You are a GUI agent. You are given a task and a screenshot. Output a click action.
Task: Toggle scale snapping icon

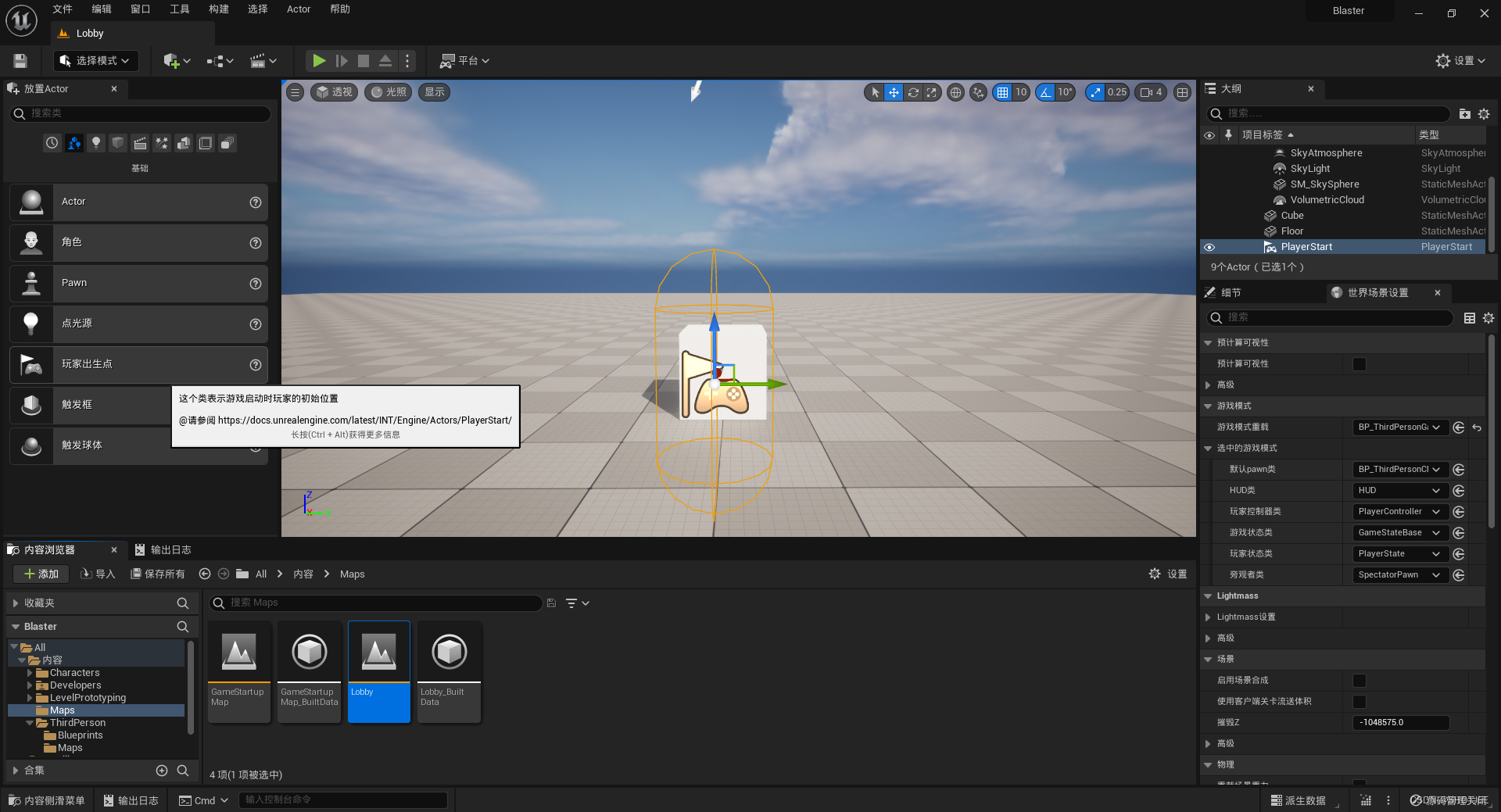point(1095,92)
